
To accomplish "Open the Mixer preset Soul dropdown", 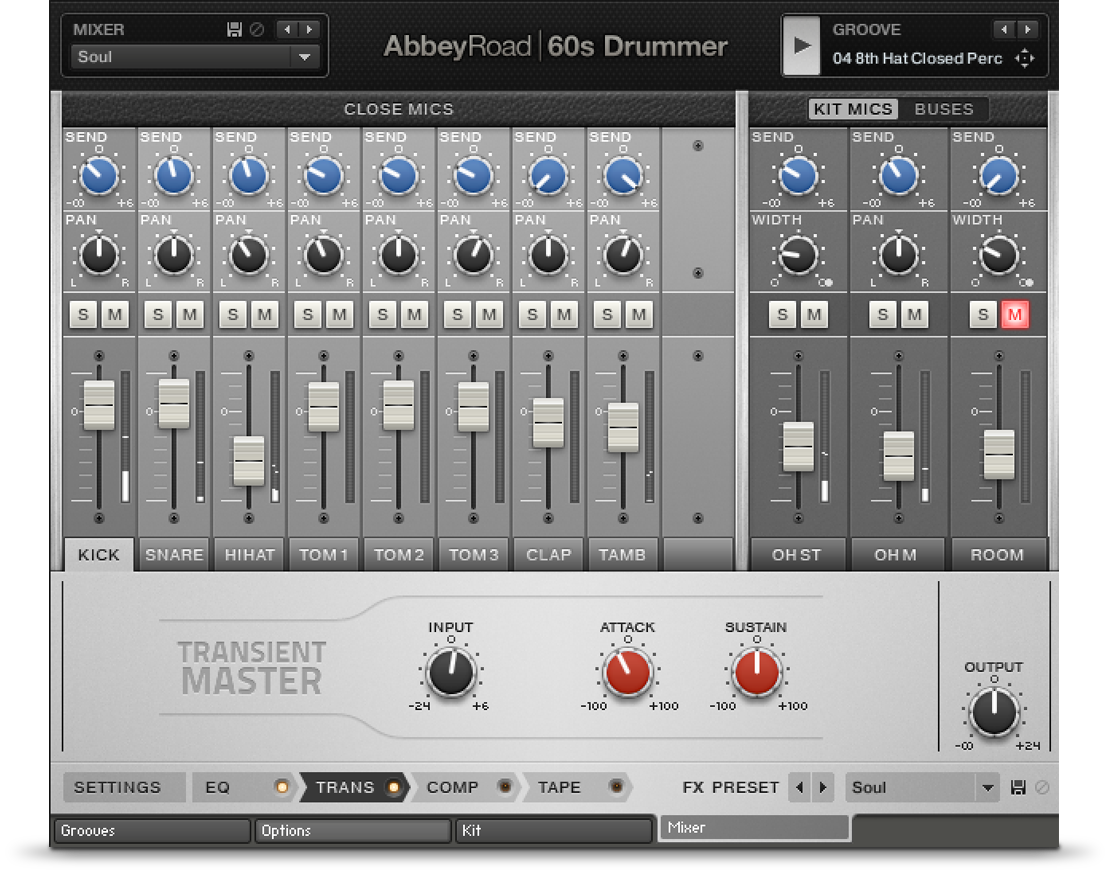I will coord(195,57).
